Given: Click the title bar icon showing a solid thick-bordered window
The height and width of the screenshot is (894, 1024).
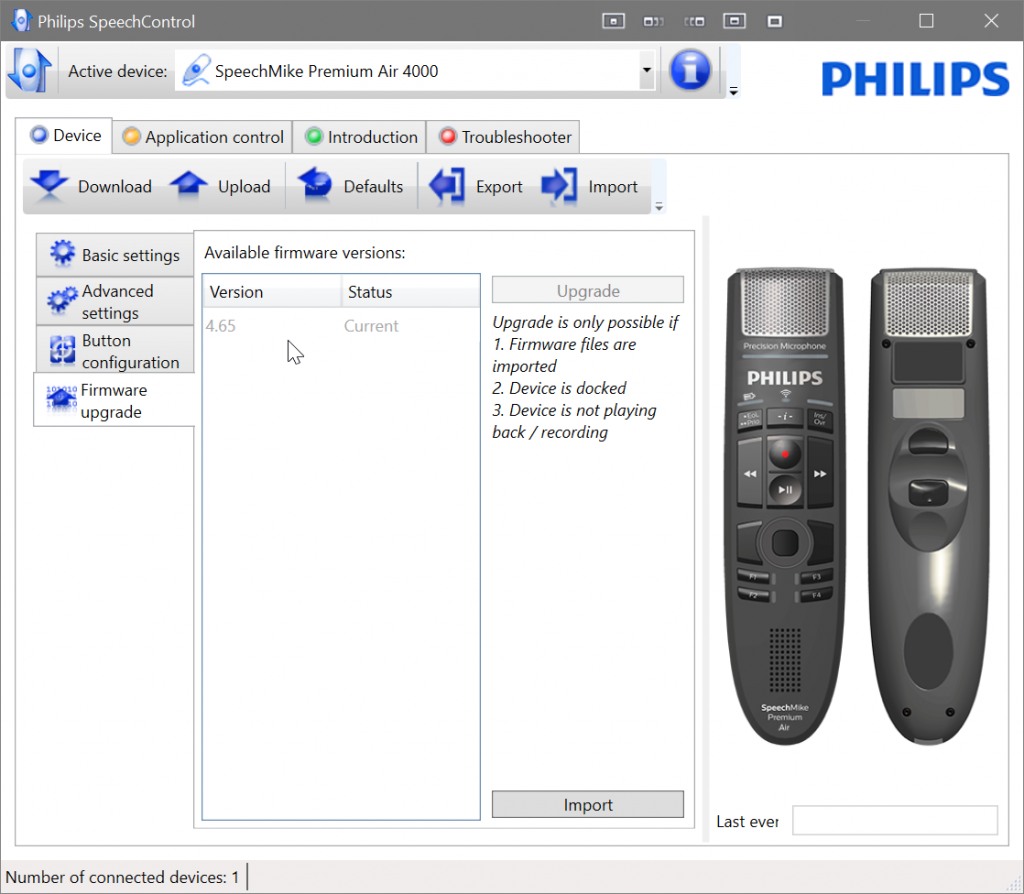Looking at the screenshot, I should (x=775, y=22).
